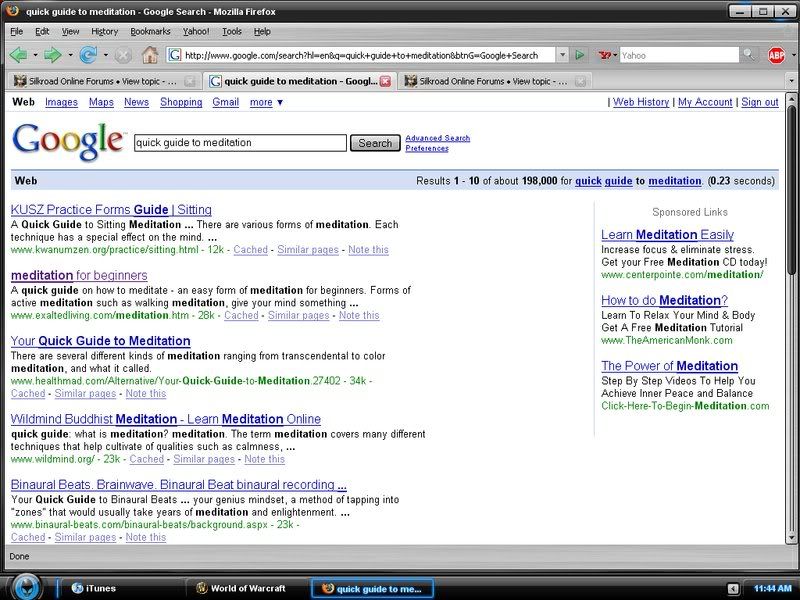Reload the page with the refresh icon
The width and height of the screenshot is (800, 600).
(x=88, y=54)
